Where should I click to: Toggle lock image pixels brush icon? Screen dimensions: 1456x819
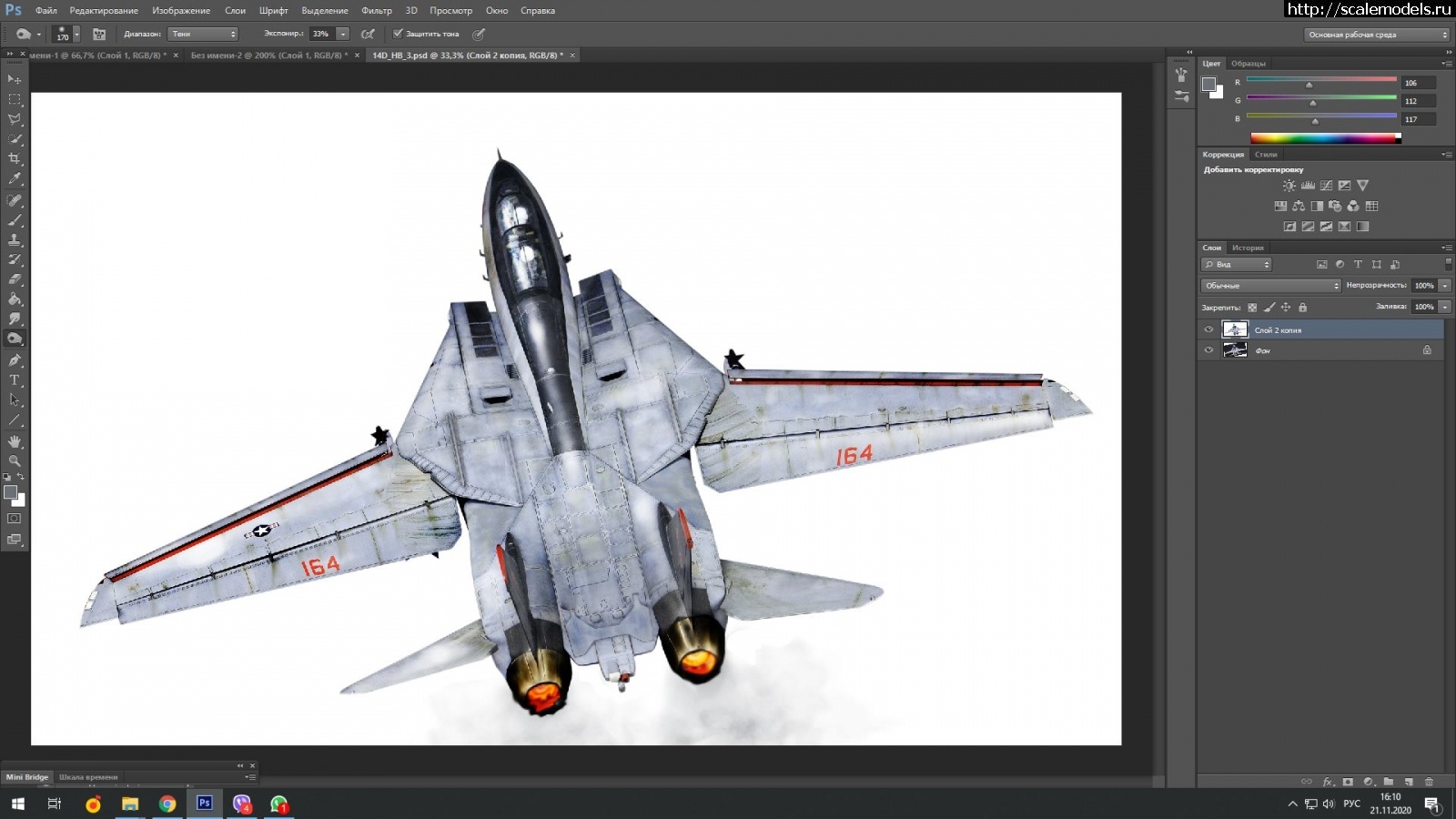point(1269,308)
